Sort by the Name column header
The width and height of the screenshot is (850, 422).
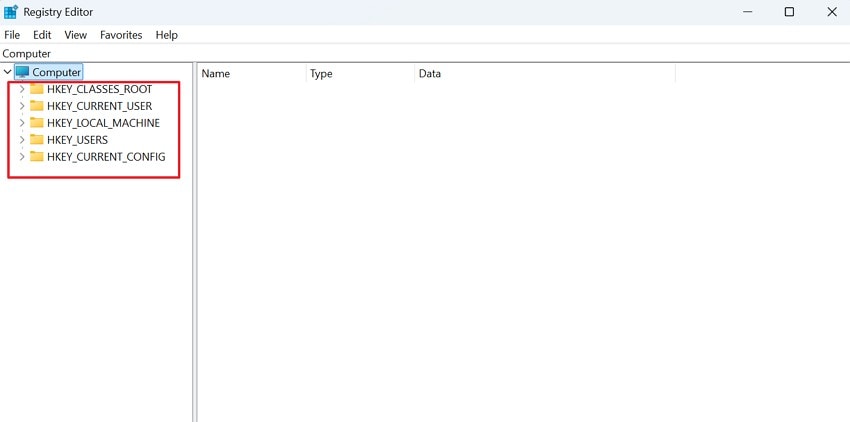coord(252,73)
